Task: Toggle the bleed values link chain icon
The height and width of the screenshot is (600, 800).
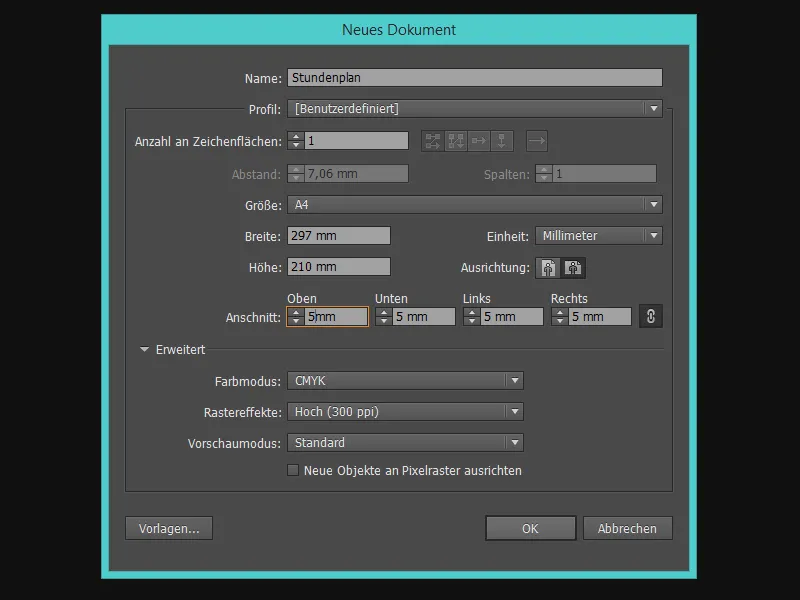Action: tap(651, 316)
